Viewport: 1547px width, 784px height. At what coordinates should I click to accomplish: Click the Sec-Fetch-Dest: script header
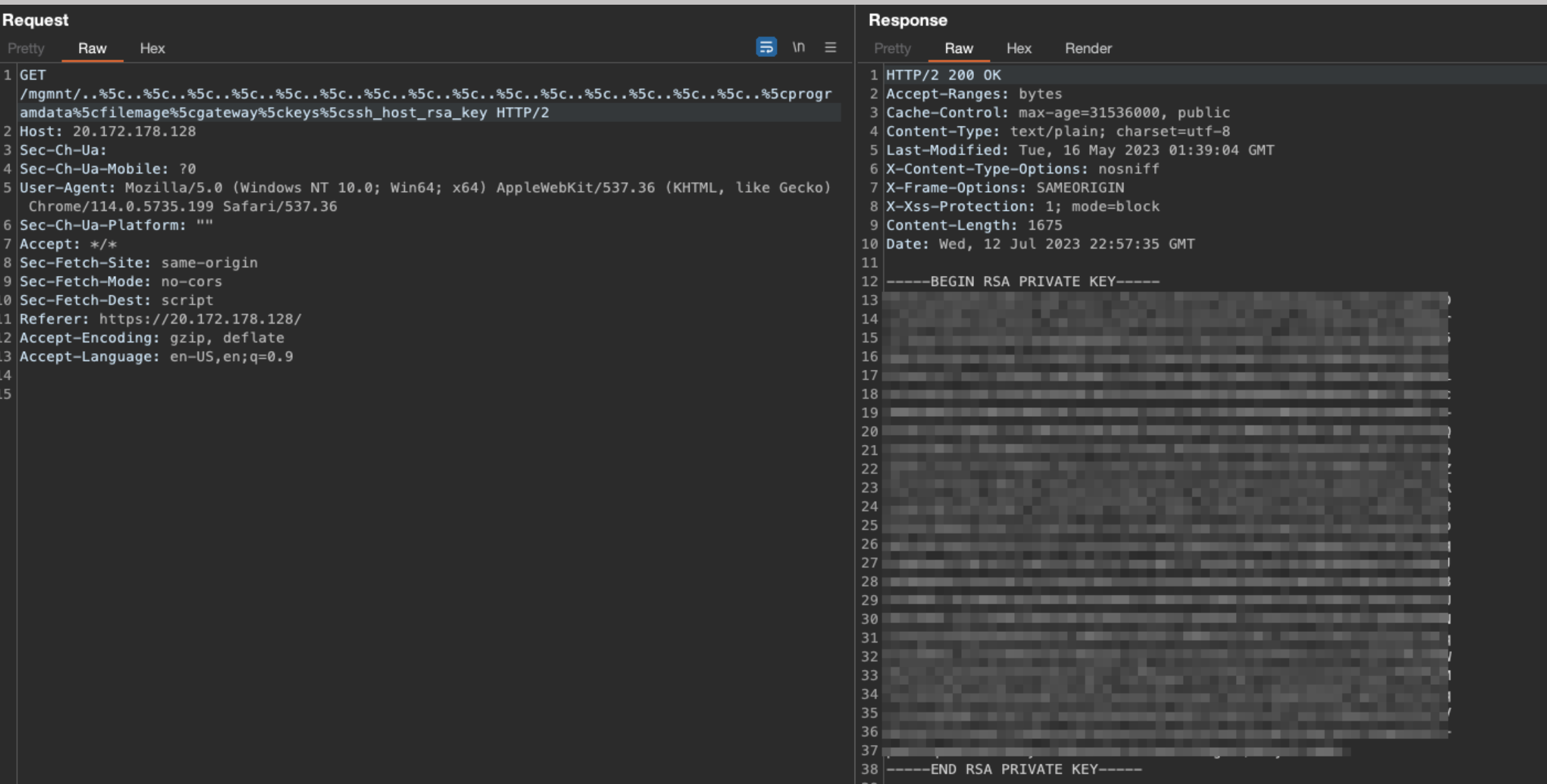(x=117, y=300)
